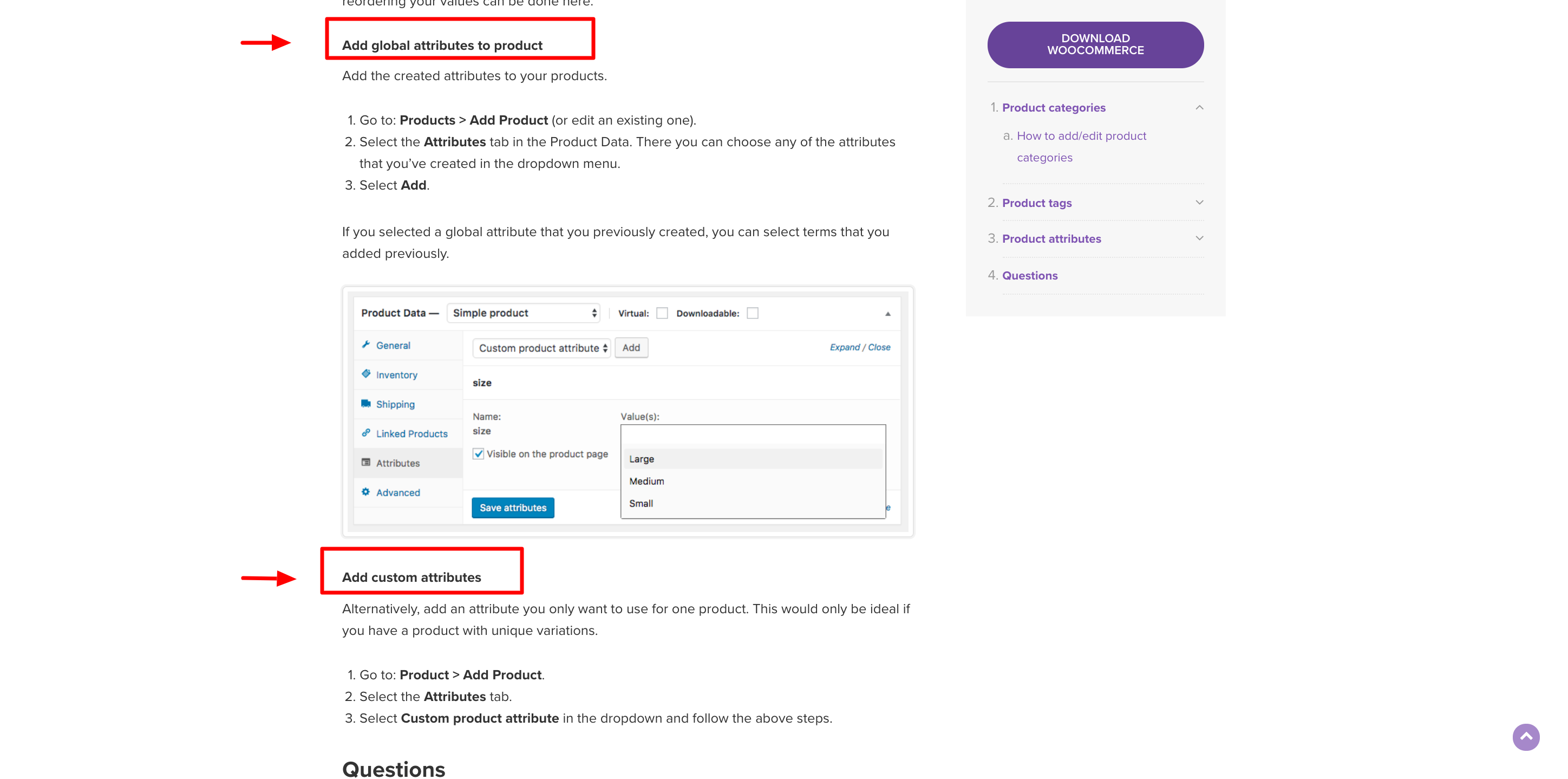The height and width of the screenshot is (779, 1568).
Task: Expand the Product tags sidebar section
Action: (x=1199, y=203)
